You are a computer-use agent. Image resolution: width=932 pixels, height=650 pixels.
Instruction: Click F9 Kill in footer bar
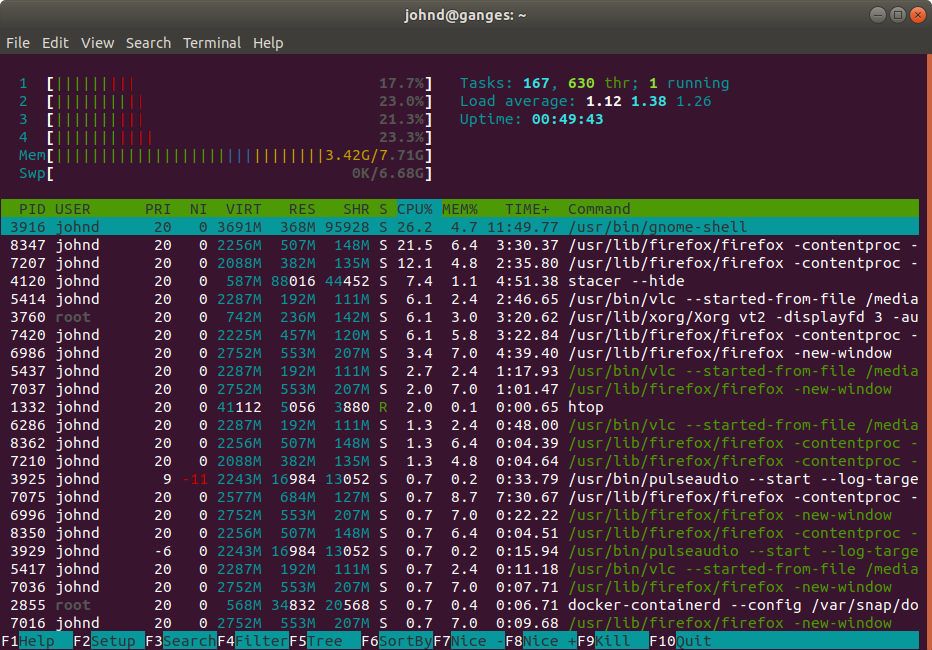(x=613, y=641)
